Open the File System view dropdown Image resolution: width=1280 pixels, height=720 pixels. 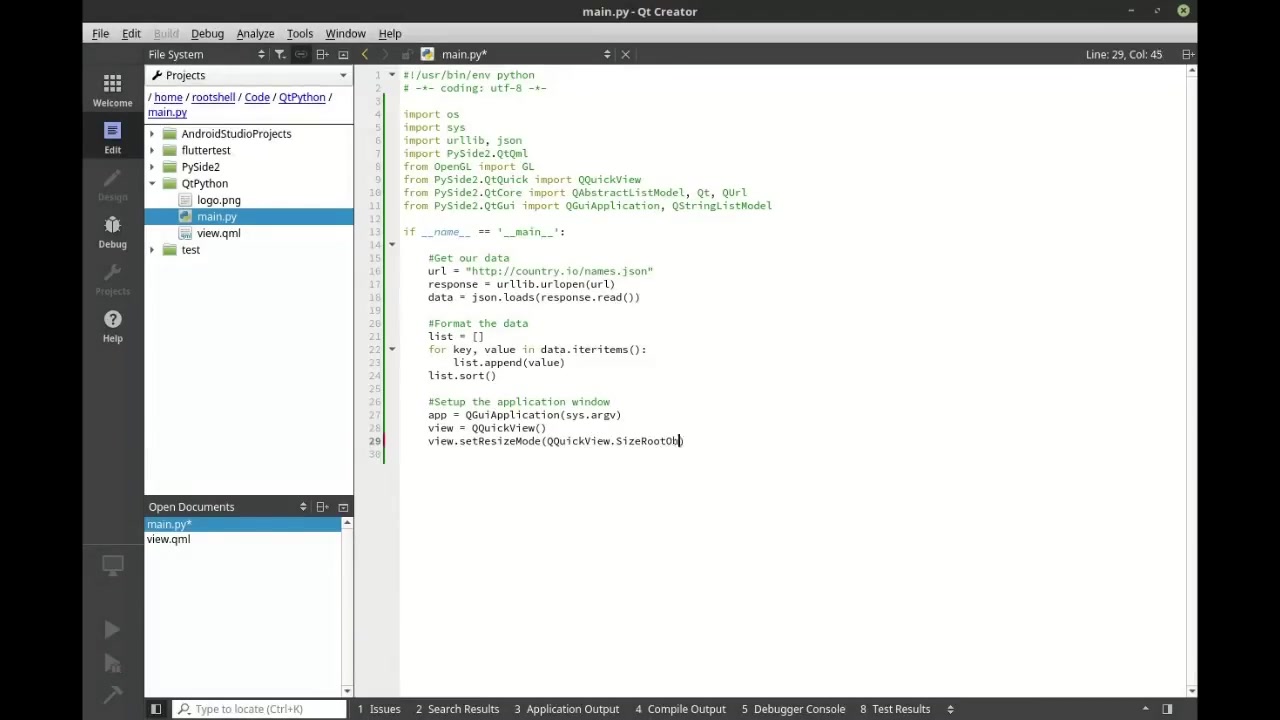pos(207,54)
